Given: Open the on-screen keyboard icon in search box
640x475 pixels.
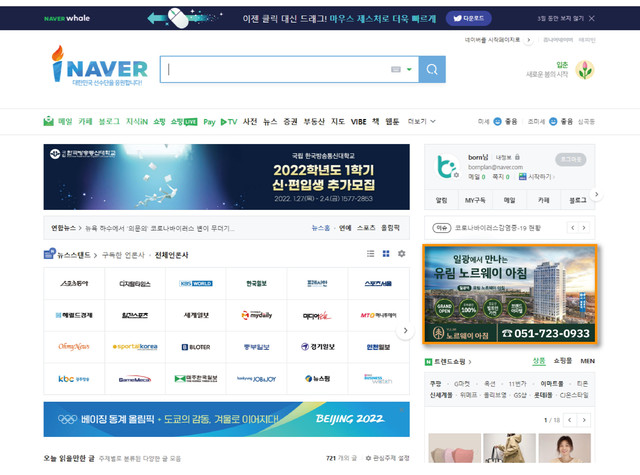Looking at the screenshot, I should pyautogui.click(x=396, y=69).
